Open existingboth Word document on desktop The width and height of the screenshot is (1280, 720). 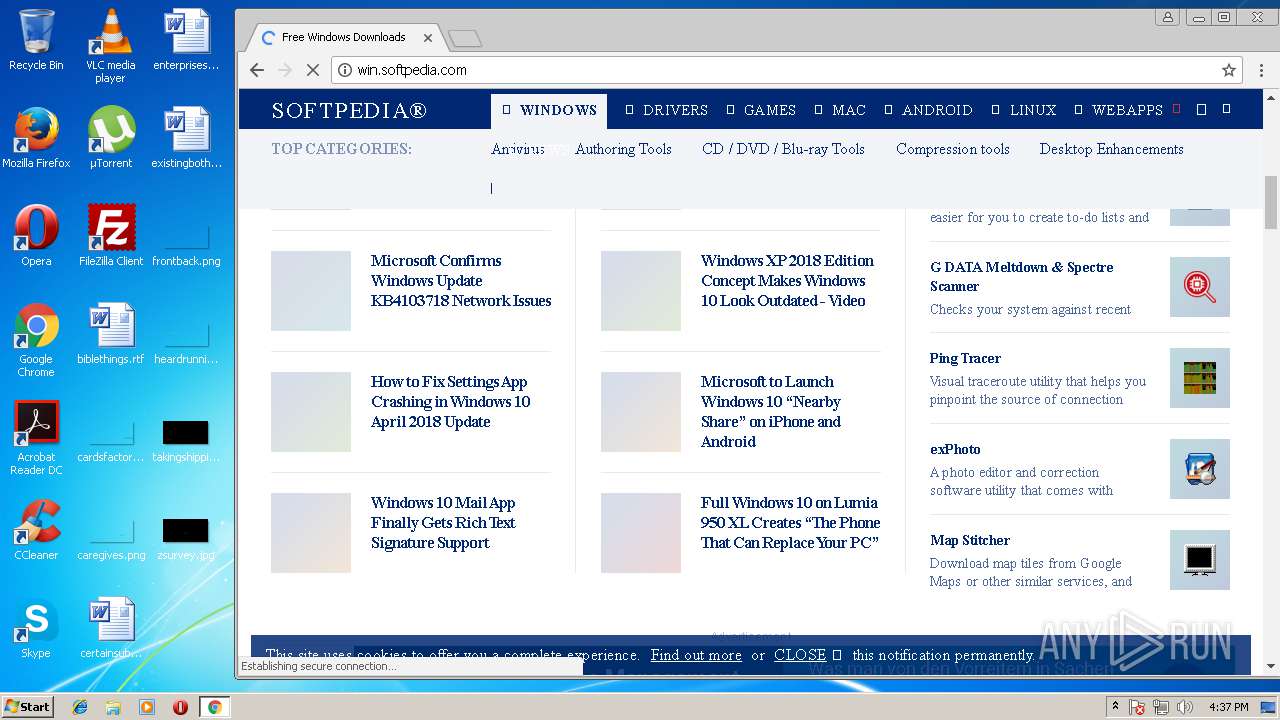point(186,138)
